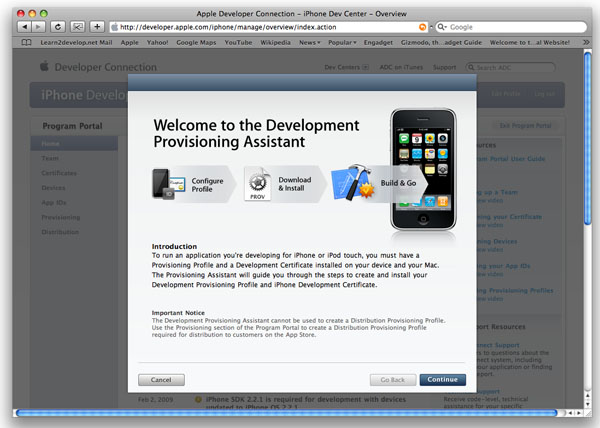Expand the News bookmarks dropdown
600x428 pixels.
[x=311, y=44]
